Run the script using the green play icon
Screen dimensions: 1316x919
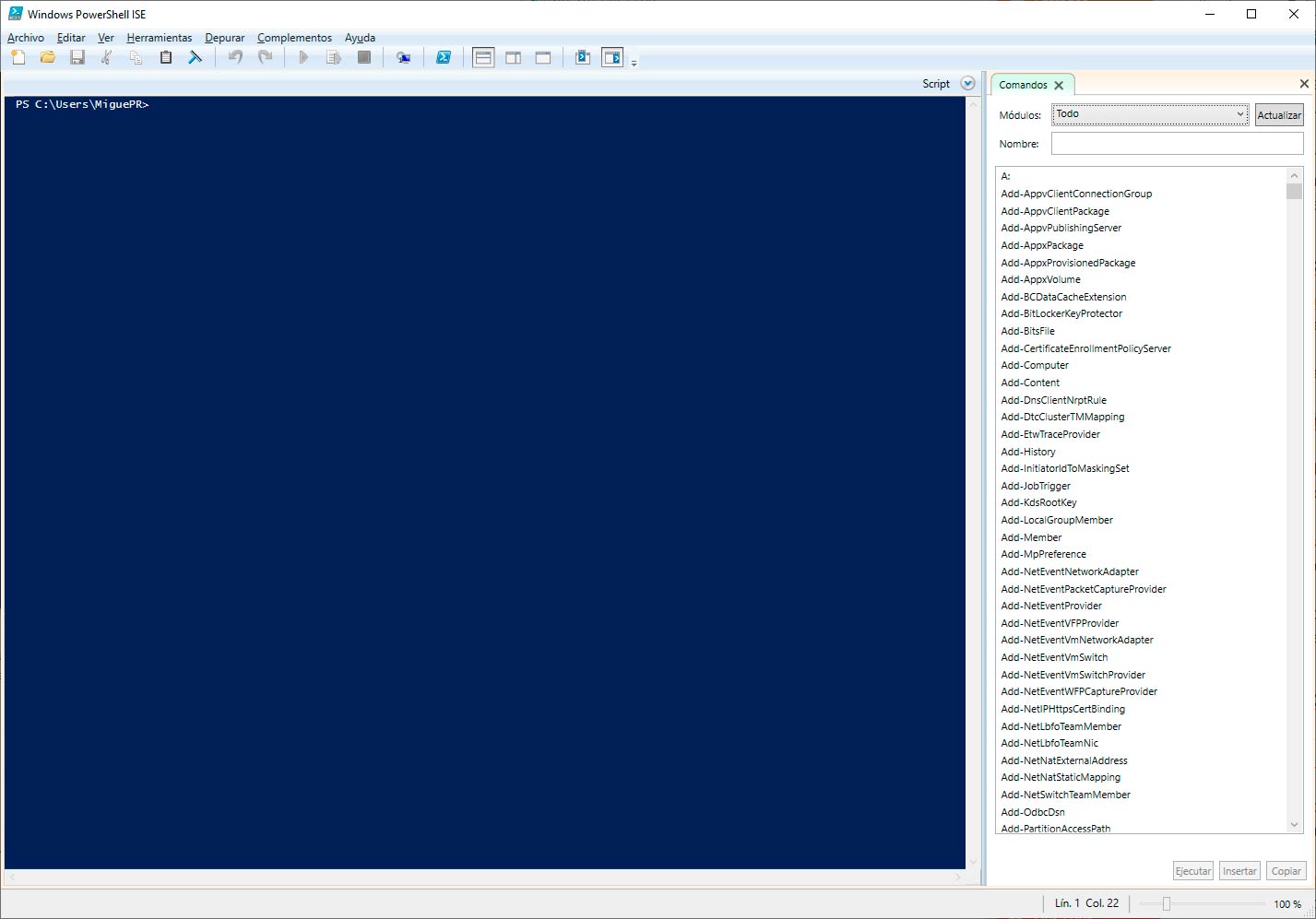point(304,57)
